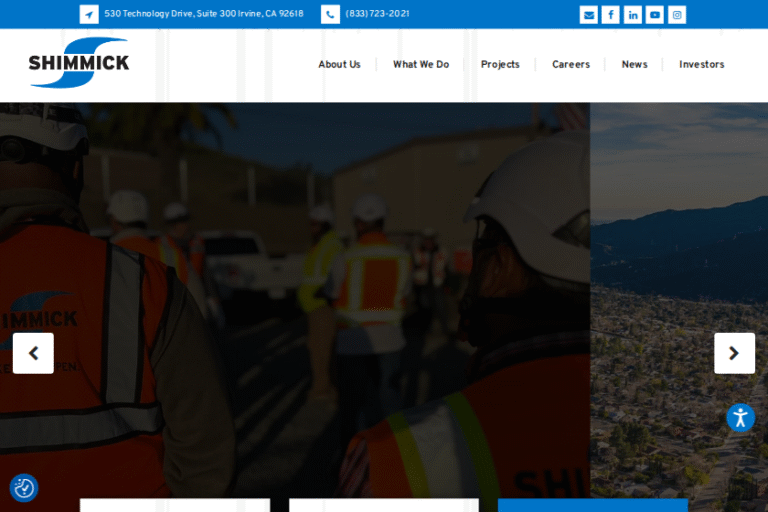
Task: Click the 530 Technology Drive address
Action: (x=204, y=14)
